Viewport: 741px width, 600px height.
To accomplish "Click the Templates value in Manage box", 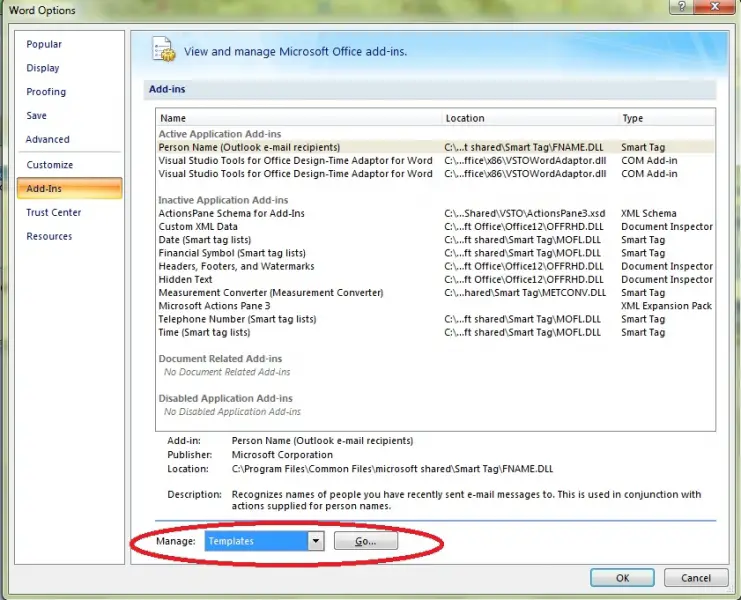I will 256,541.
